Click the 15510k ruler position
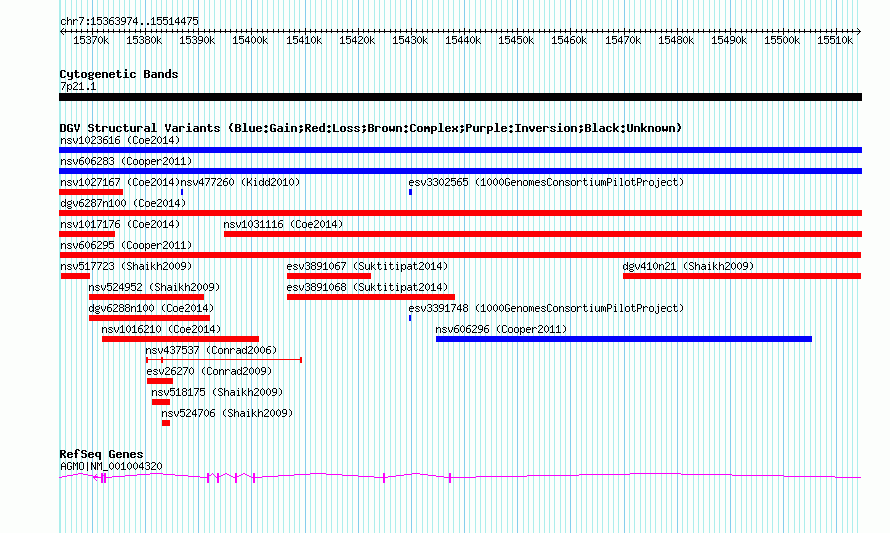 click(x=835, y=40)
